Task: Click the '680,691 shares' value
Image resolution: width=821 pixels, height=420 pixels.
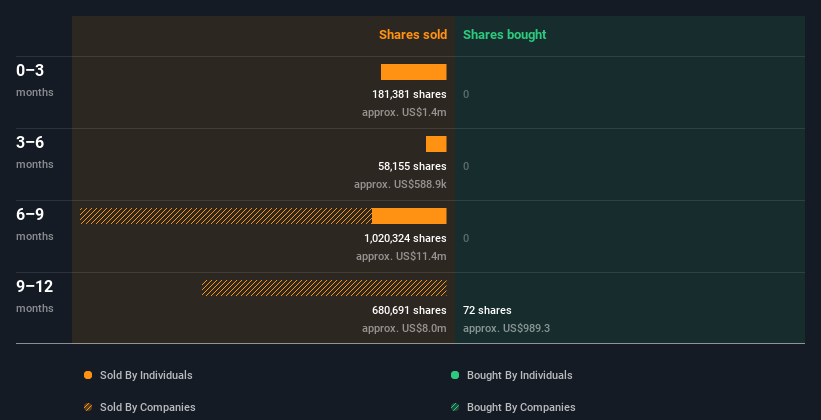Action: [409, 310]
